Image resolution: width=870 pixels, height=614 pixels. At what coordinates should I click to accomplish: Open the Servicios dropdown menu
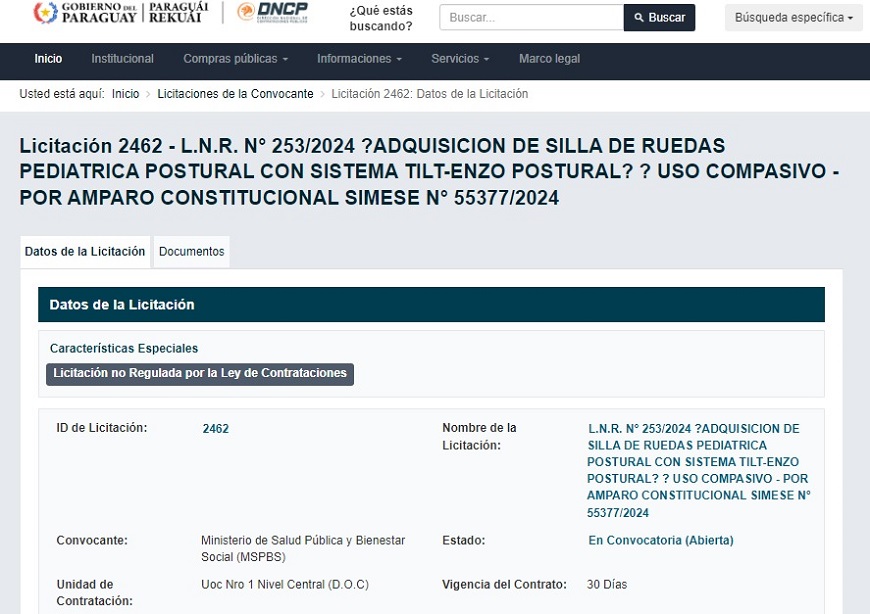pos(460,59)
